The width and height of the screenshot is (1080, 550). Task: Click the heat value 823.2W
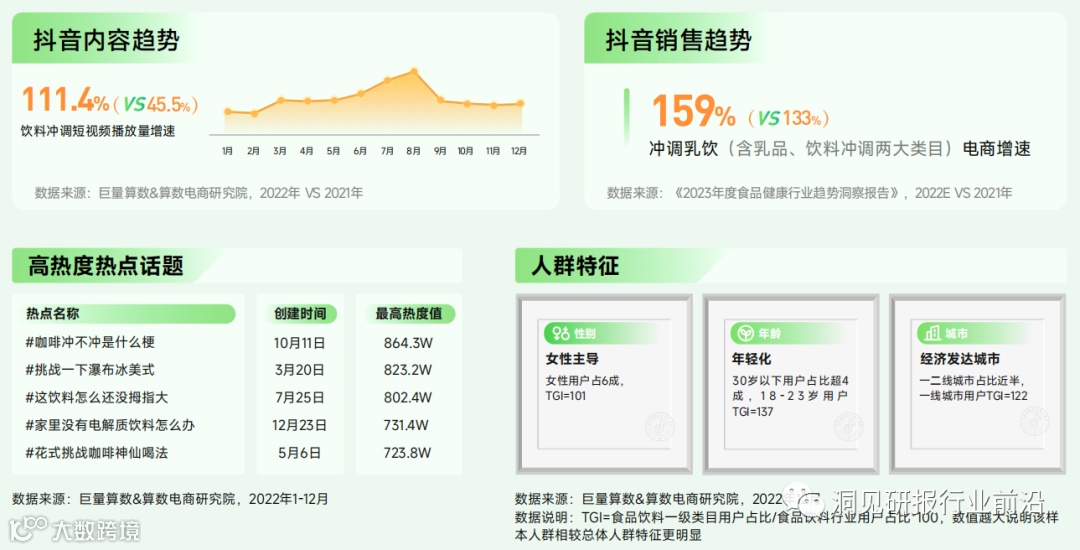coord(408,370)
